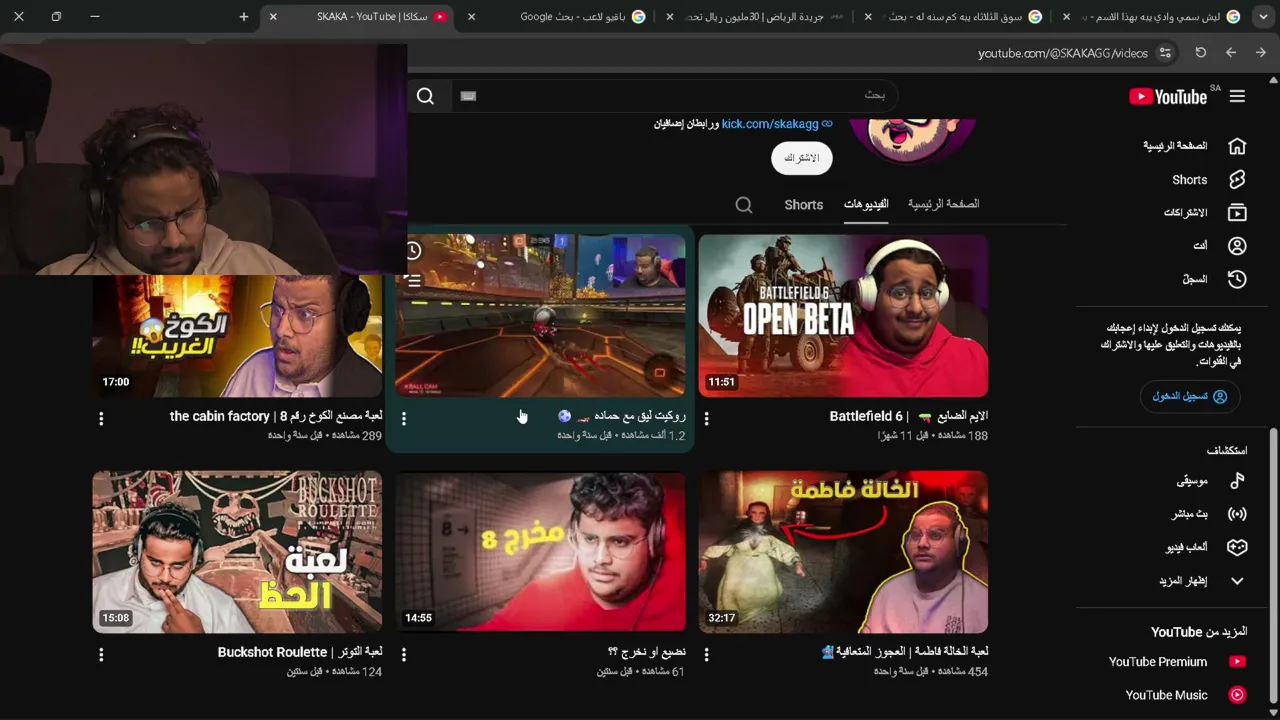
Task: Switch to the channel Shorts tab
Action: [804, 205]
